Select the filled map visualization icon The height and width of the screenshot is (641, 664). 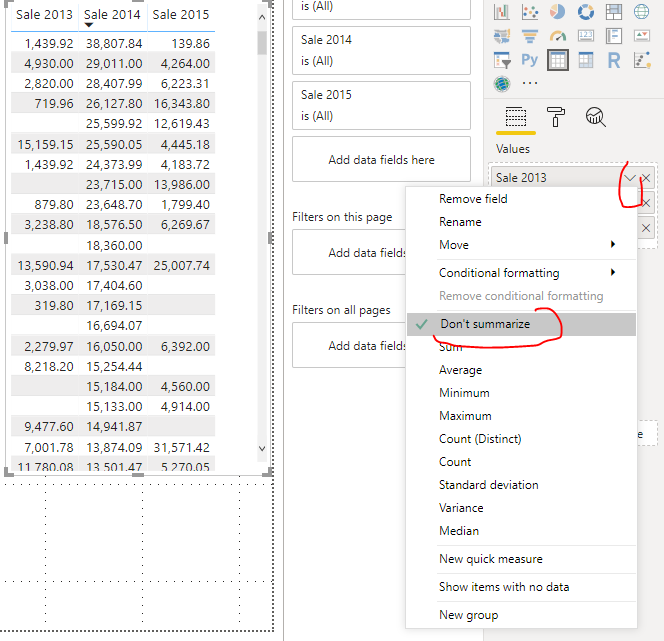tap(501, 36)
